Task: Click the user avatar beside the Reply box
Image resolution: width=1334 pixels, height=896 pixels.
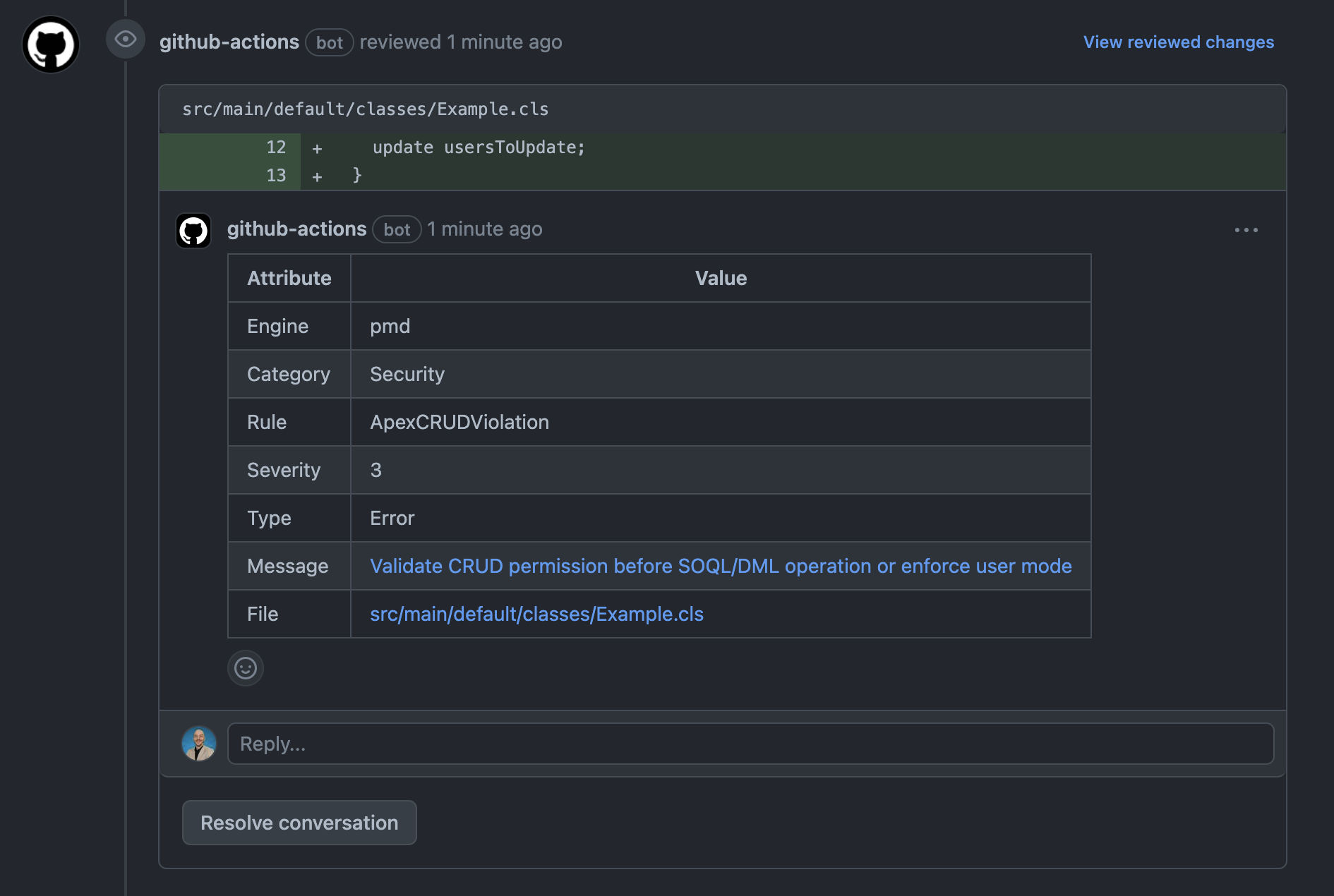Action: click(x=199, y=744)
